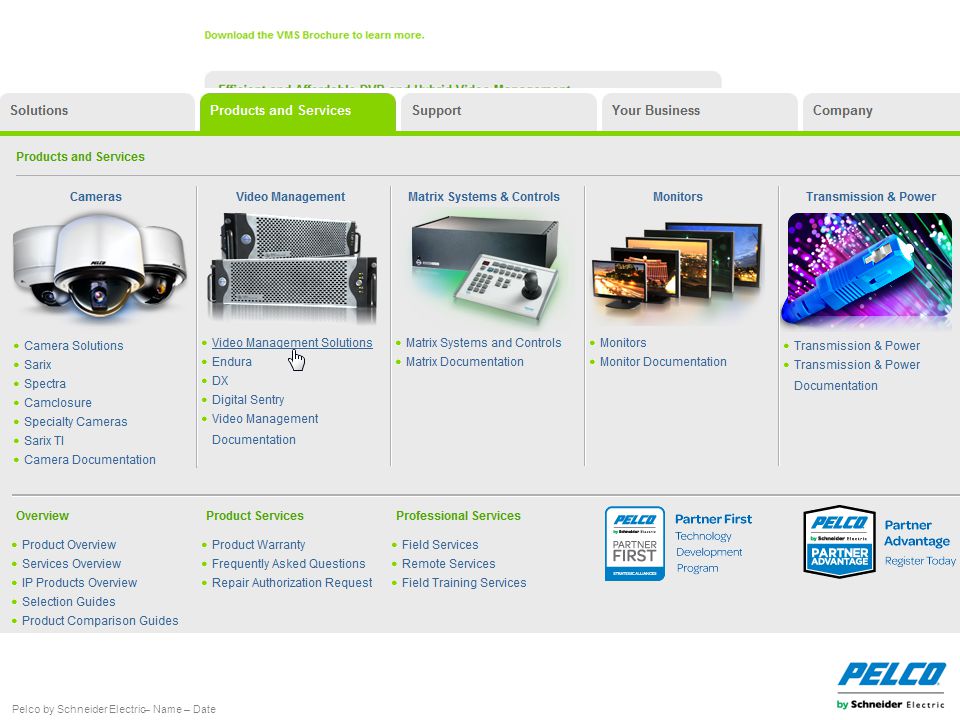Click the Partner First title text

tap(713, 519)
